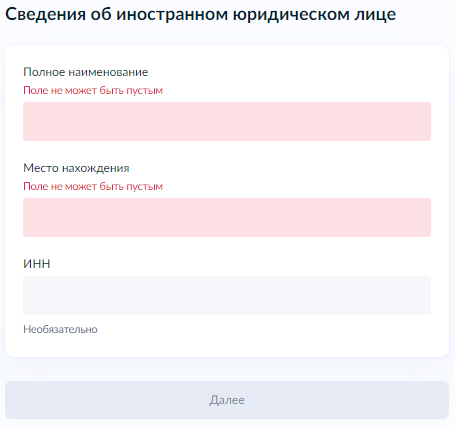Click the "Место нахождения" field label

[76, 168]
